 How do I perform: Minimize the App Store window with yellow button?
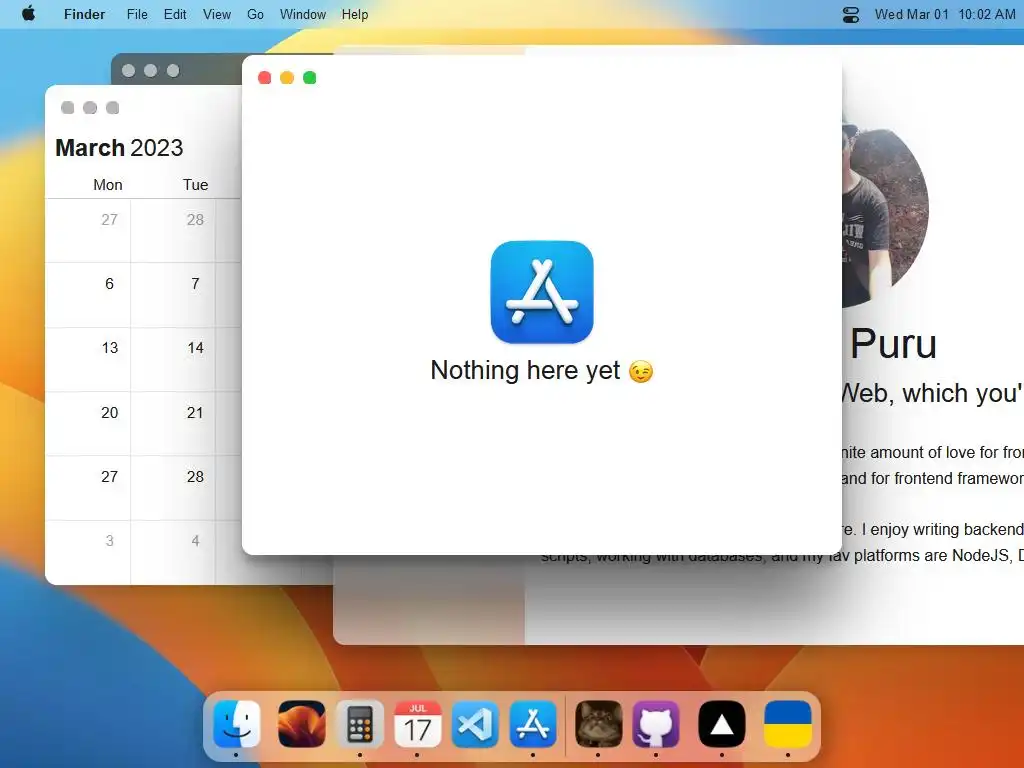287,78
